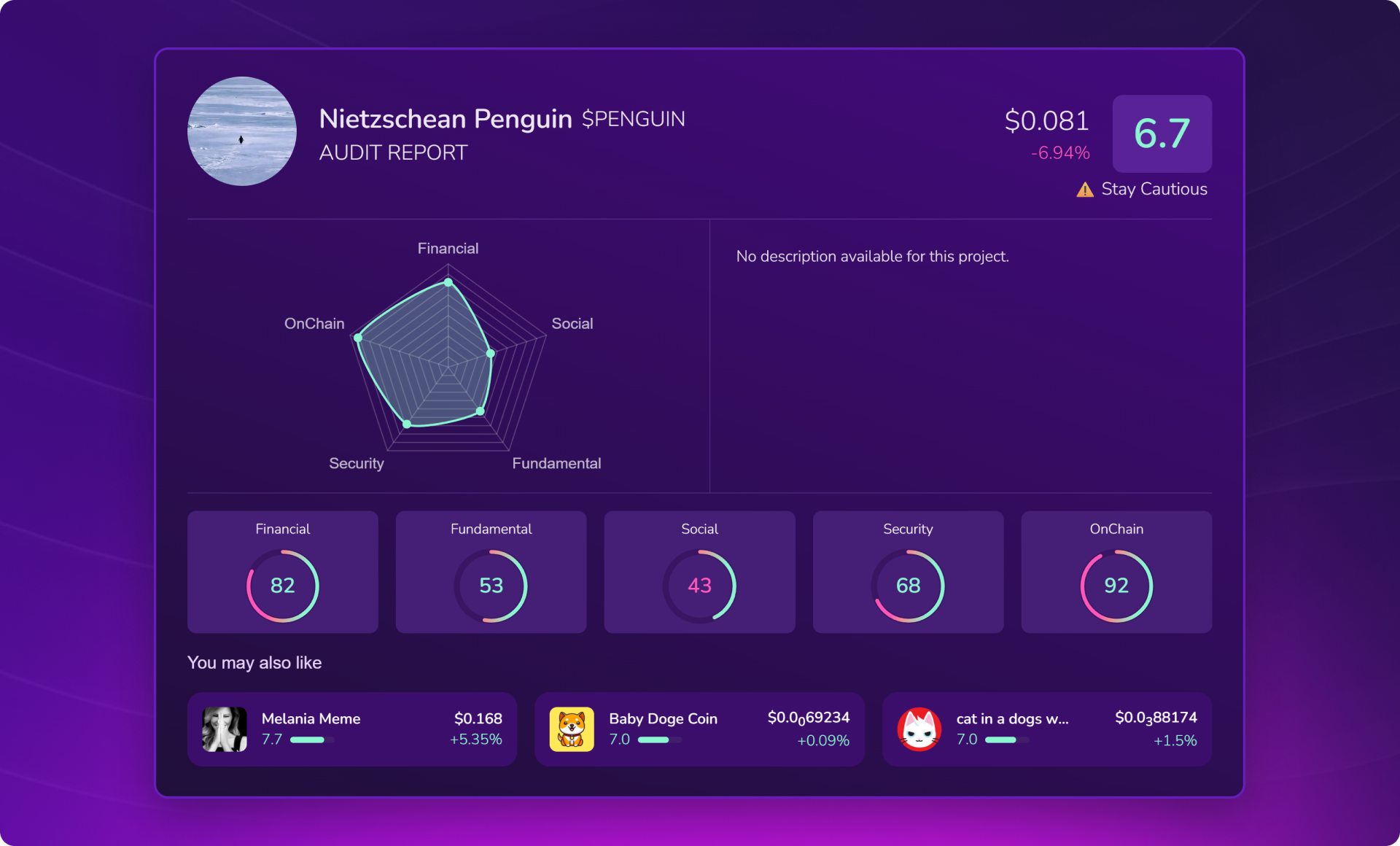Click the $PENGUIN ticker symbol
This screenshot has height=846, width=1400.
coord(633,119)
